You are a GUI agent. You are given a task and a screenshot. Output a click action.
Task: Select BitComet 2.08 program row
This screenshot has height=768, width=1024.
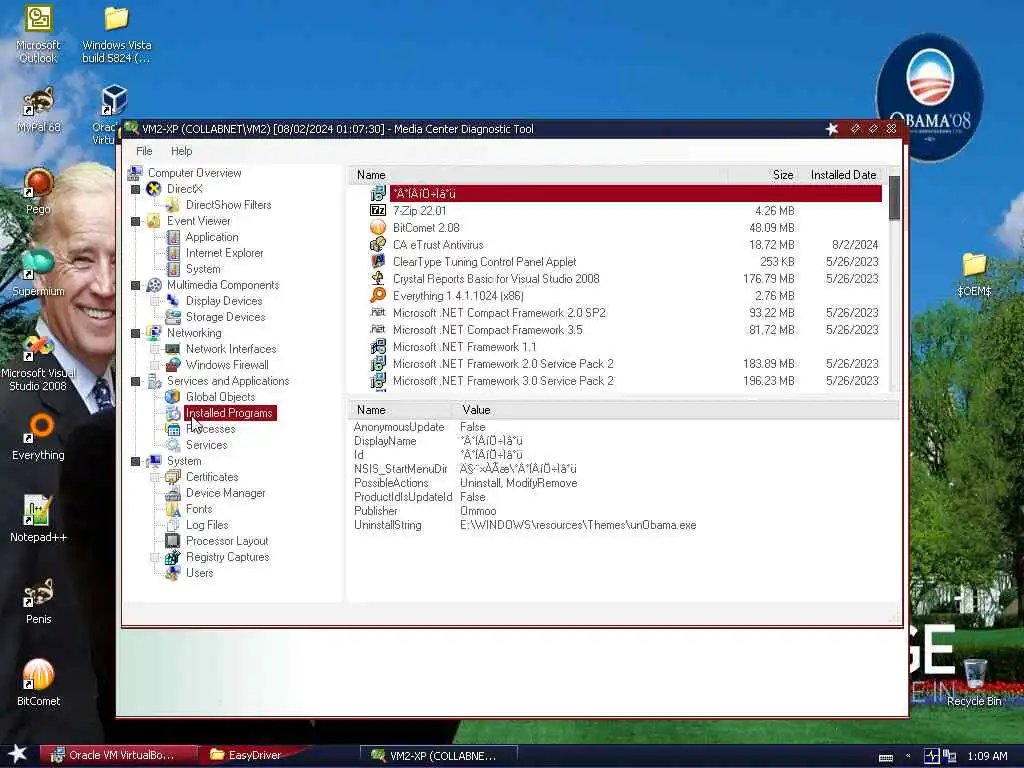click(624, 228)
